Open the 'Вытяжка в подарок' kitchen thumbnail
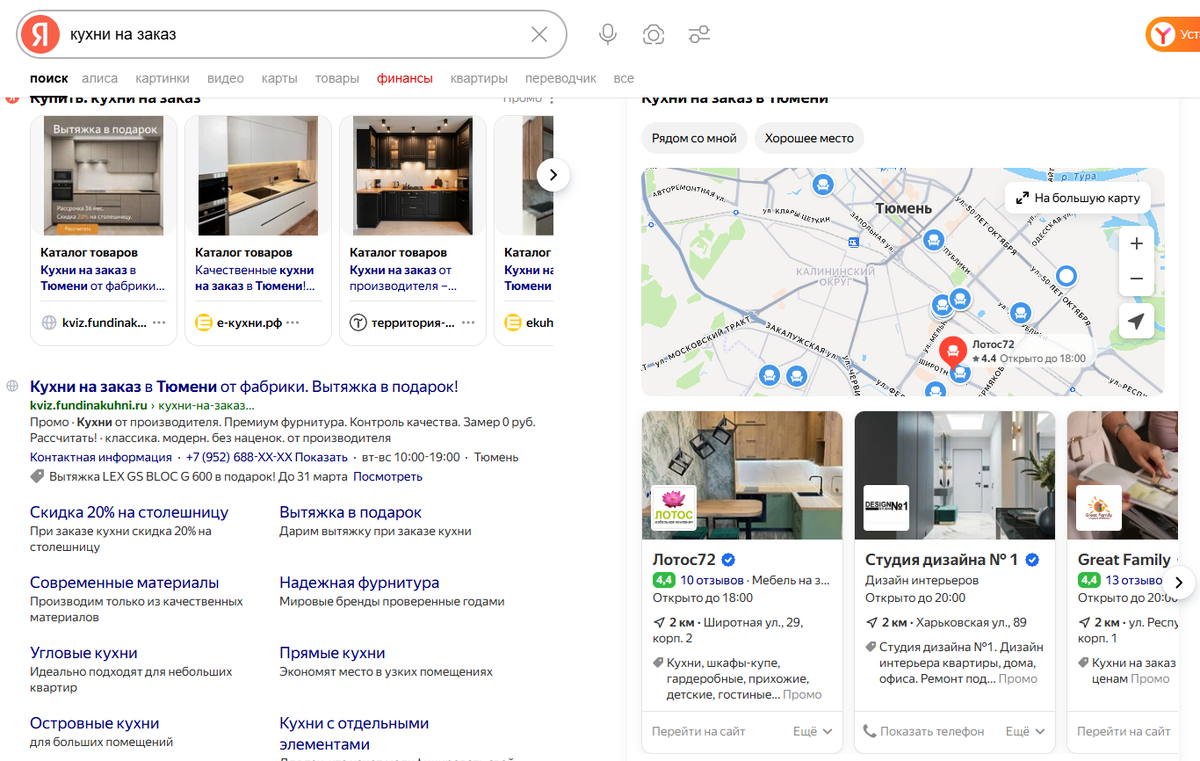 pyautogui.click(x=105, y=176)
